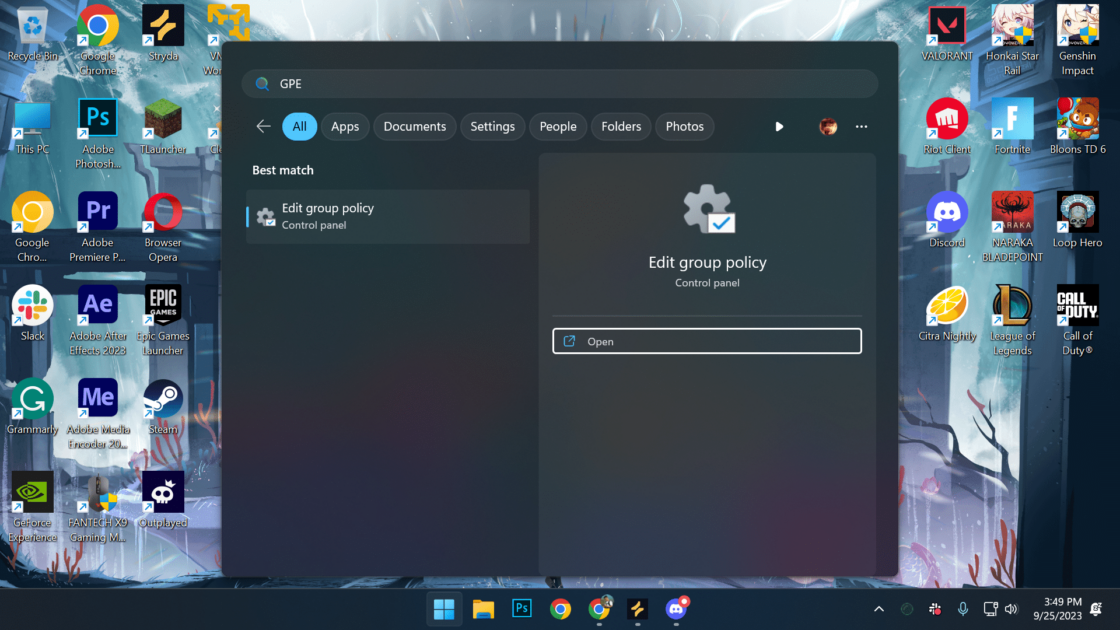The width and height of the screenshot is (1120, 630).
Task: Click the microphone icon in system tray
Action: [963, 609]
